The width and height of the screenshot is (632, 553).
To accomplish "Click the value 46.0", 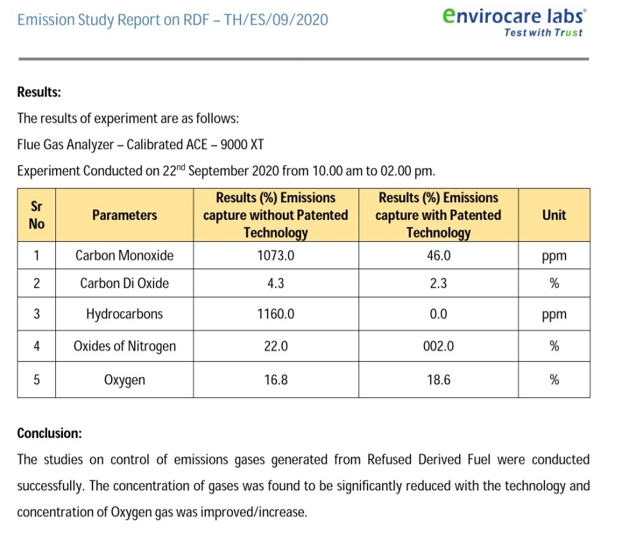I will coord(439,256).
